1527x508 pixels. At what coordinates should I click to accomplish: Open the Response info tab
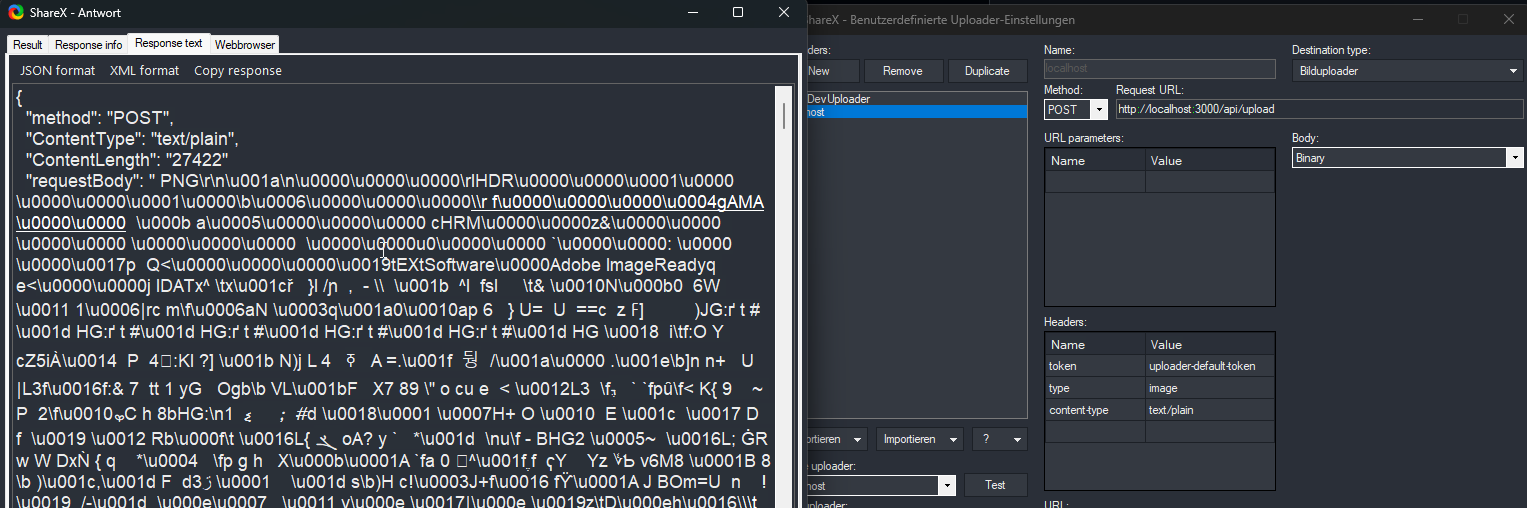click(x=88, y=45)
